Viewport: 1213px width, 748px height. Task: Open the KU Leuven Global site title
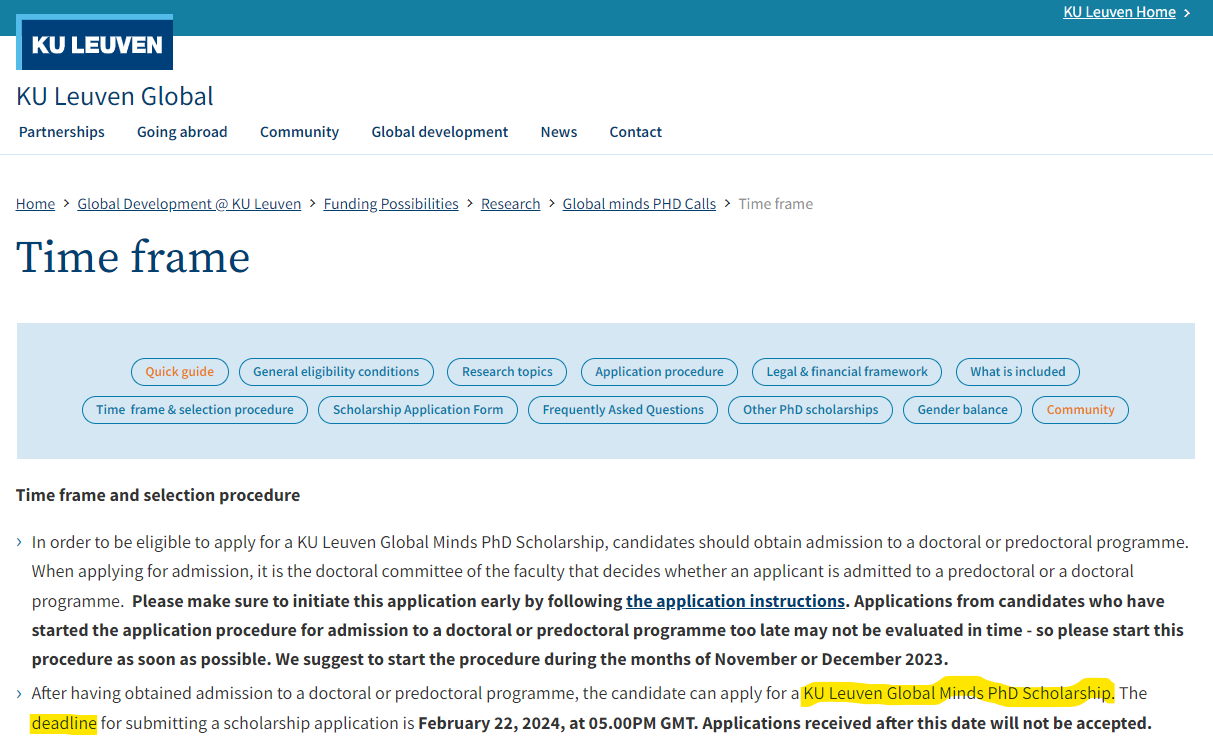pyautogui.click(x=115, y=96)
